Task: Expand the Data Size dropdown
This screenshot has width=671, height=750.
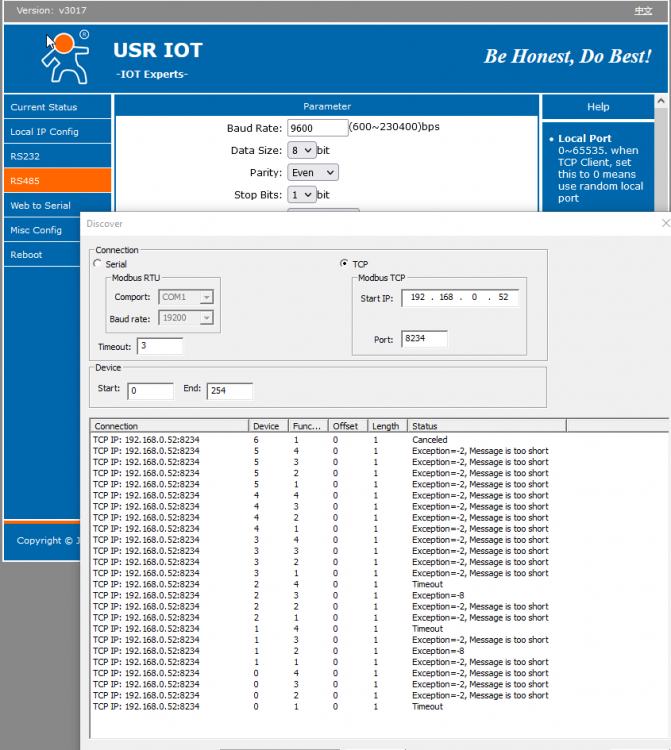Action: tap(301, 150)
